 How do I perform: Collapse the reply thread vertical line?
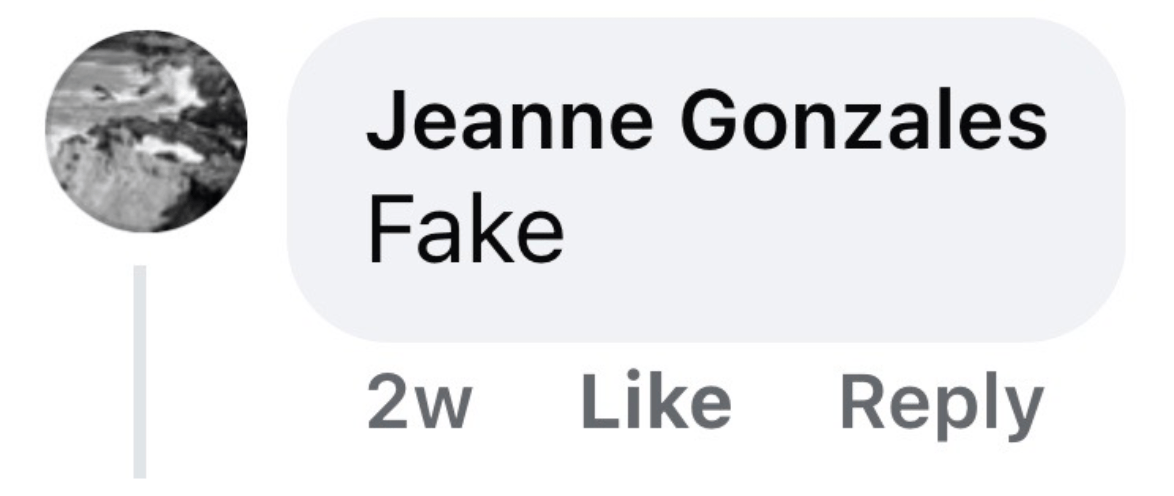point(140,372)
